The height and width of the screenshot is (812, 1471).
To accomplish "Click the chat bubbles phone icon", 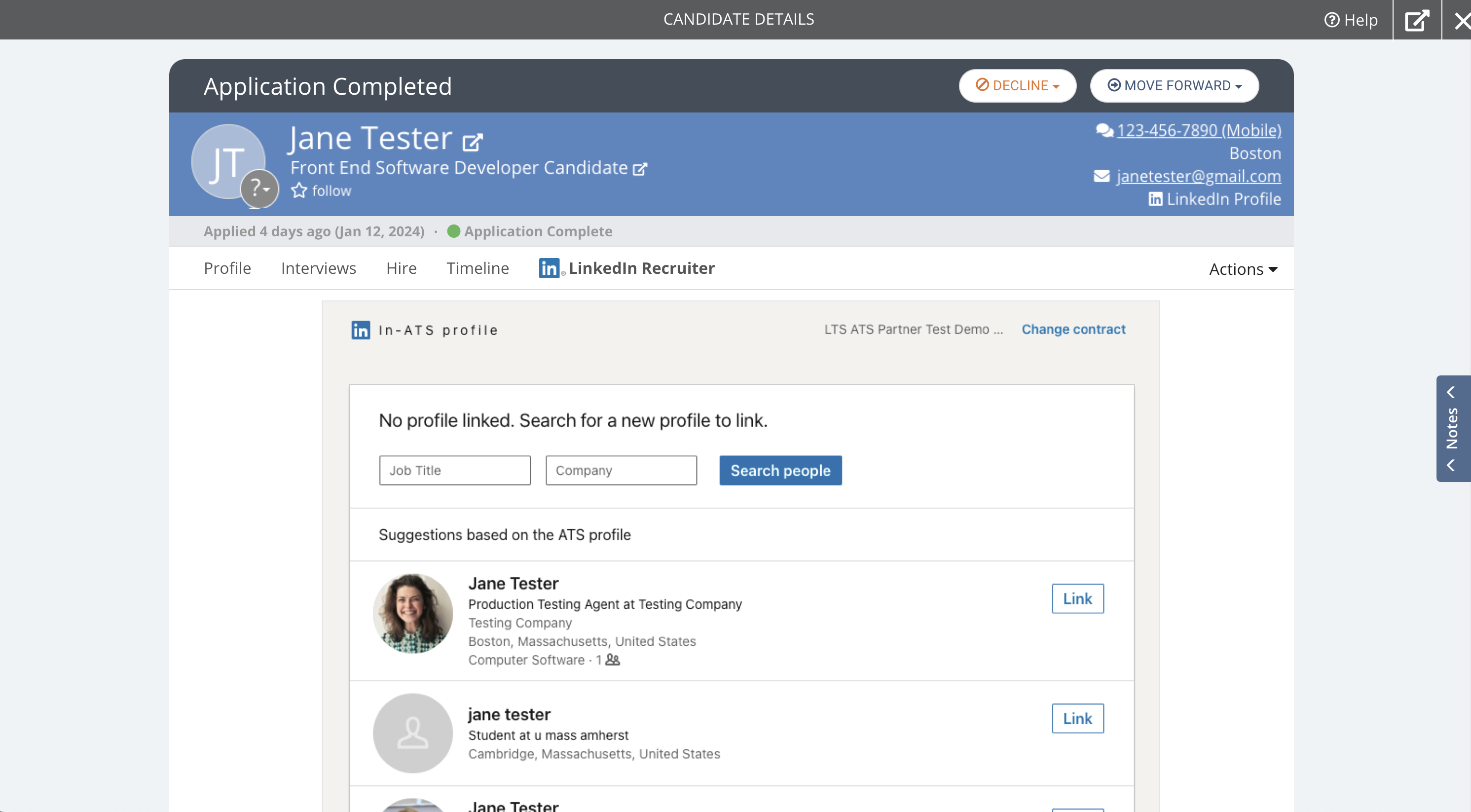I will pos(1104,130).
